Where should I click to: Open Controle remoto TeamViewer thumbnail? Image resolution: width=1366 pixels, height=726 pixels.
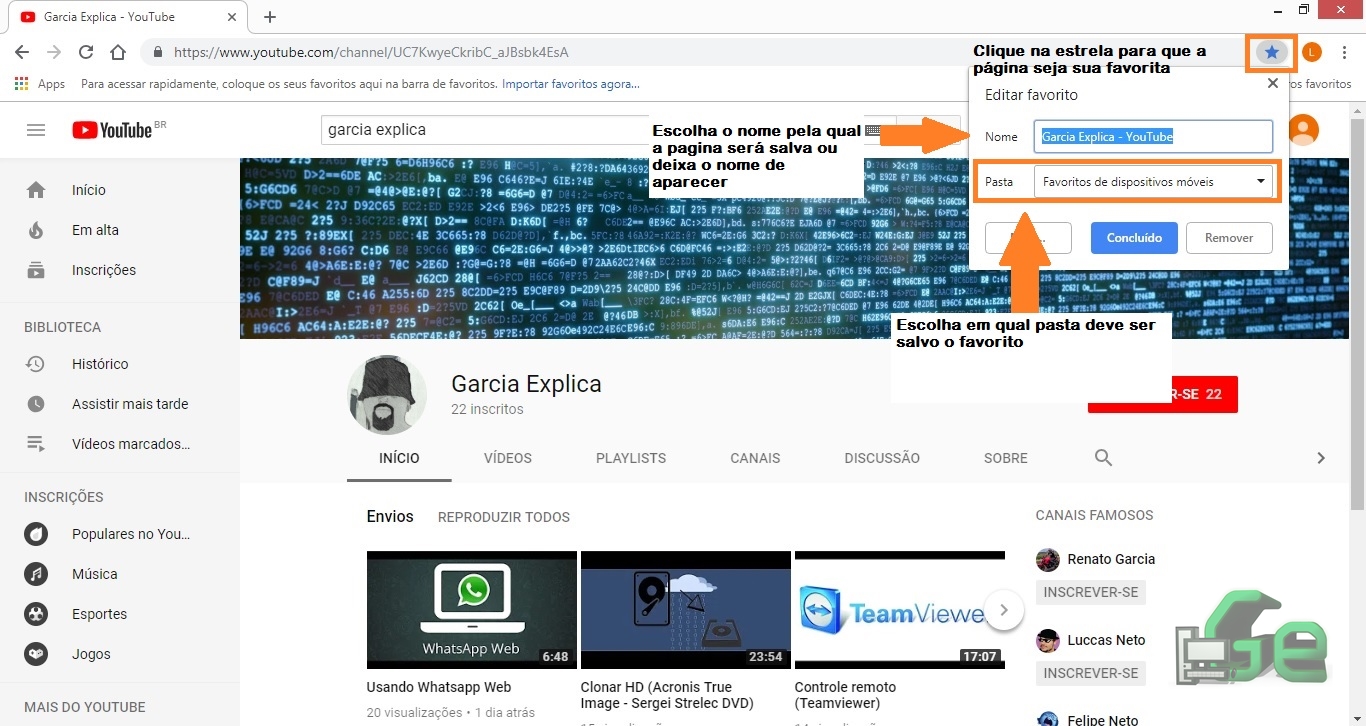(899, 610)
